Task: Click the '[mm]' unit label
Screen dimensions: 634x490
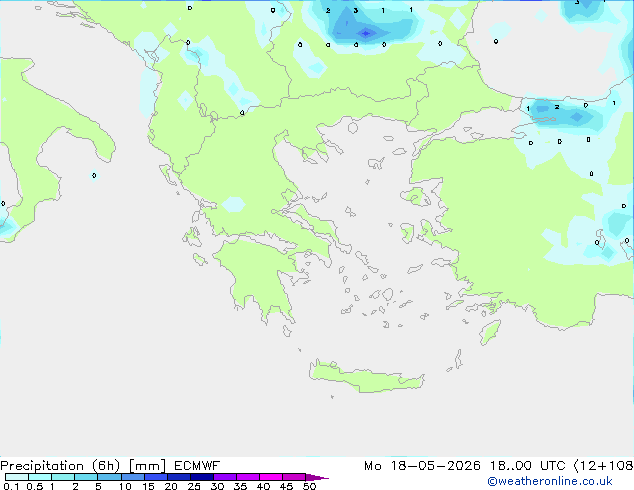Action: pos(147,466)
